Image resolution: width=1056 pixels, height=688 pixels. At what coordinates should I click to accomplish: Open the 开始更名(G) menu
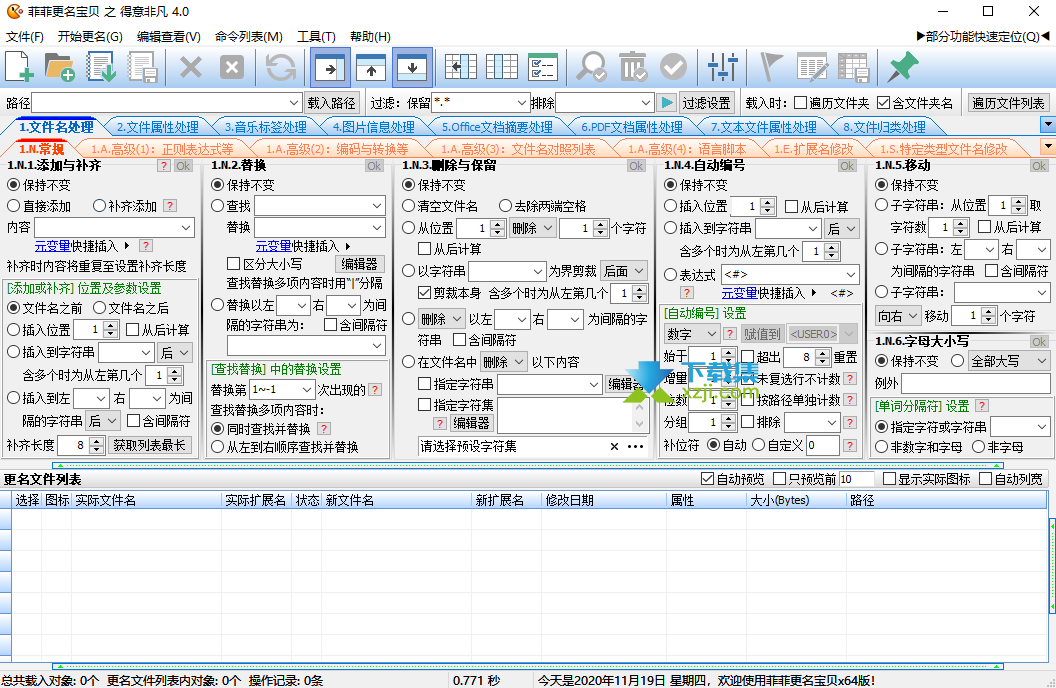90,36
